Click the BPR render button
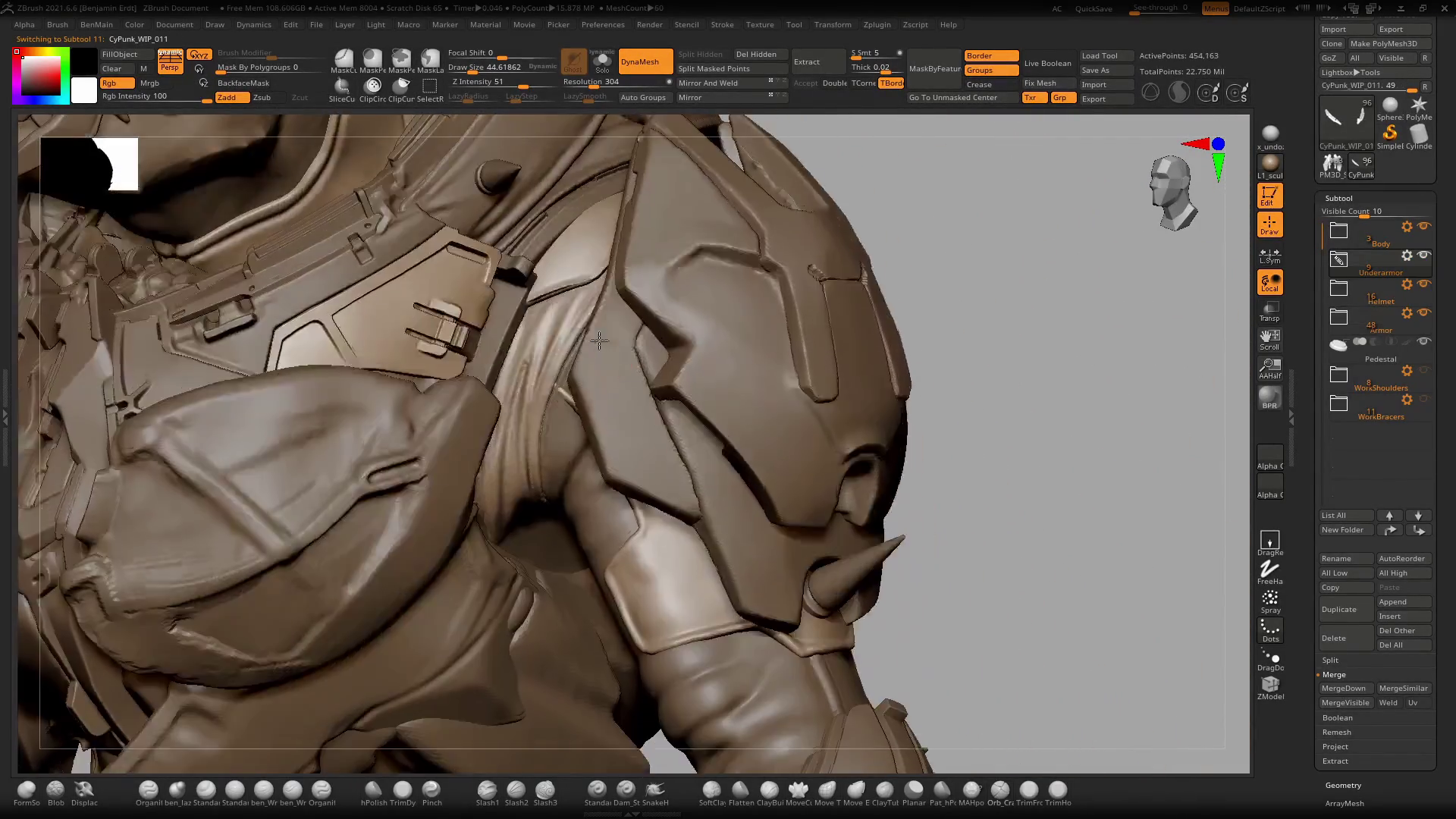 pos(1270,398)
